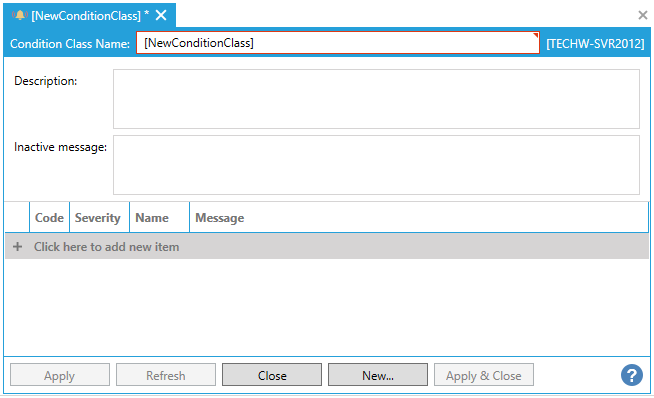Click the plus icon to add item
Image resolution: width=654 pixels, height=398 pixels.
[x=18, y=247]
